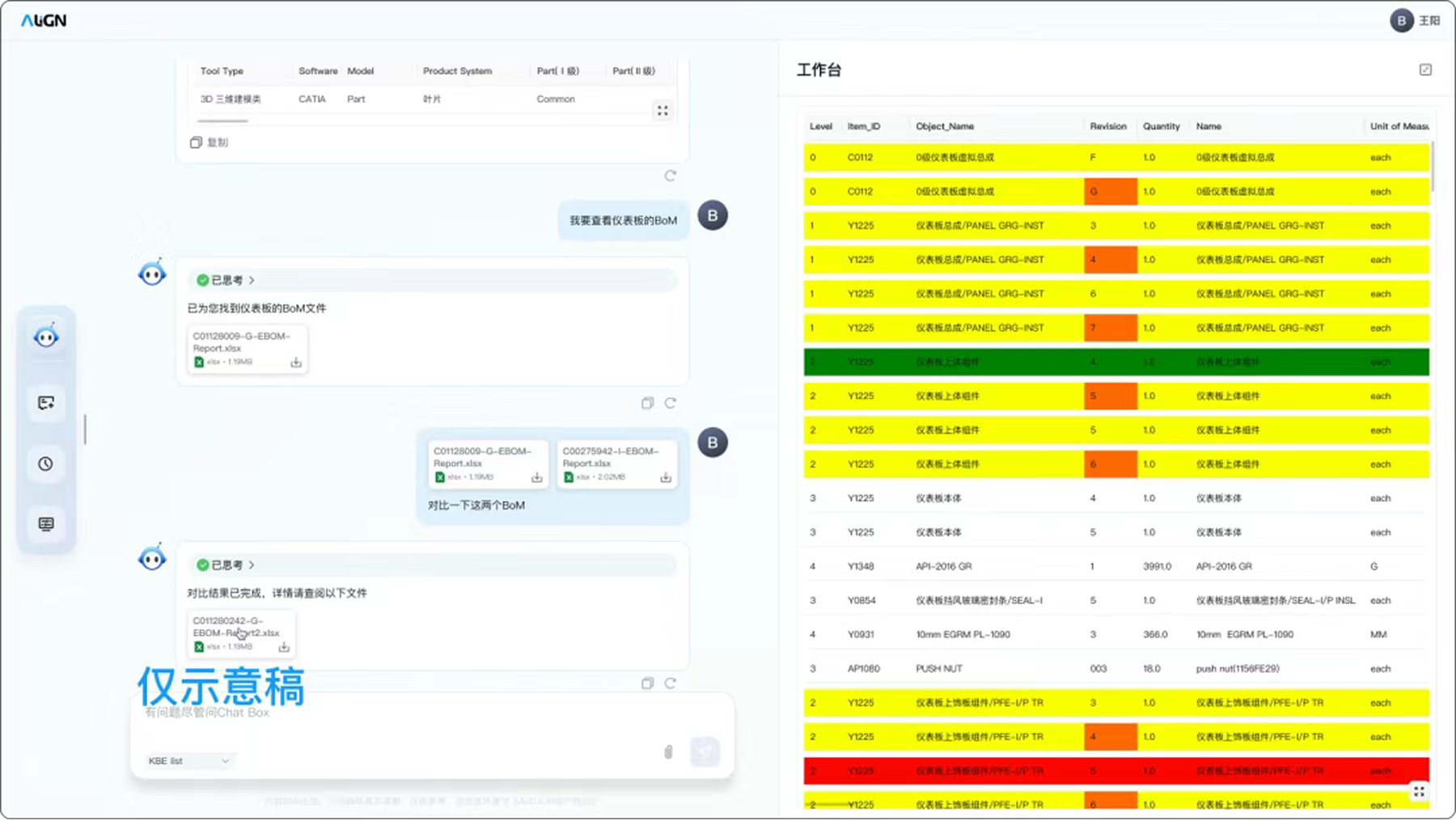Click the new chat icon in sidebar
This screenshot has height=820, width=1456.
pos(46,403)
